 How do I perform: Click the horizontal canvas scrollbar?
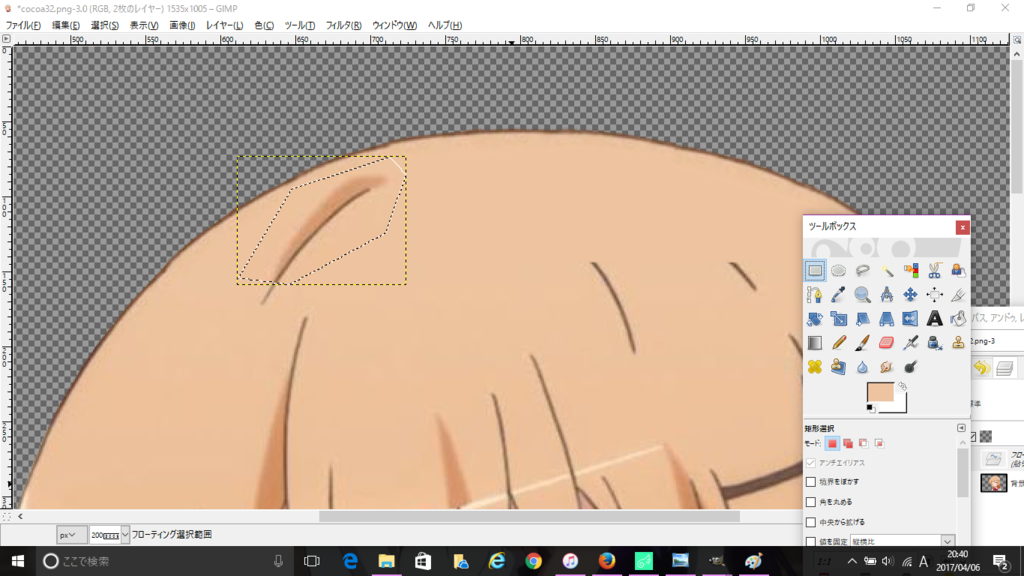click(529, 516)
